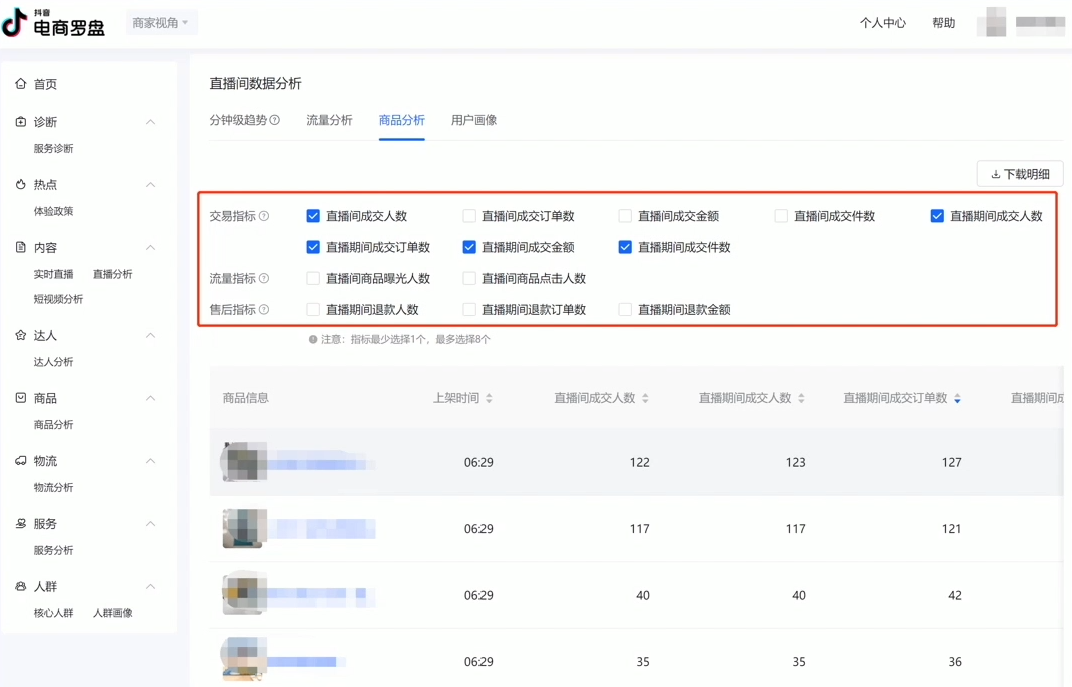Click product thumbnail in row with 122
The image size is (1072, 687).
pos(243,462)
